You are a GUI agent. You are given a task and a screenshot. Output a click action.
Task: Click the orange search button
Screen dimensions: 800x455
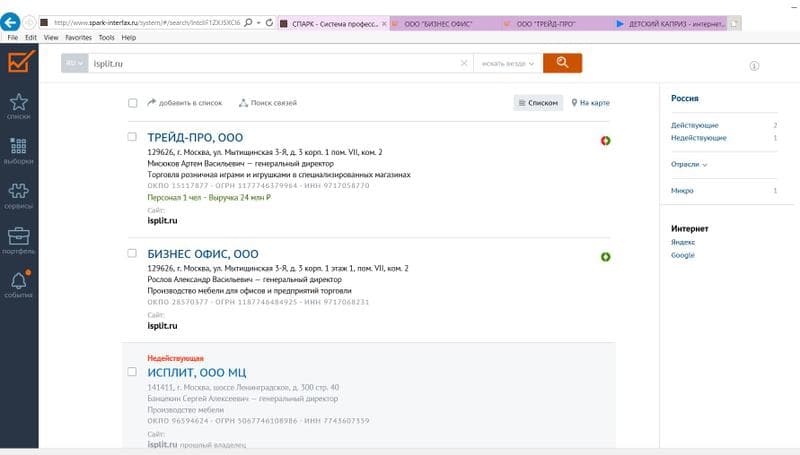tap(562, 63)
